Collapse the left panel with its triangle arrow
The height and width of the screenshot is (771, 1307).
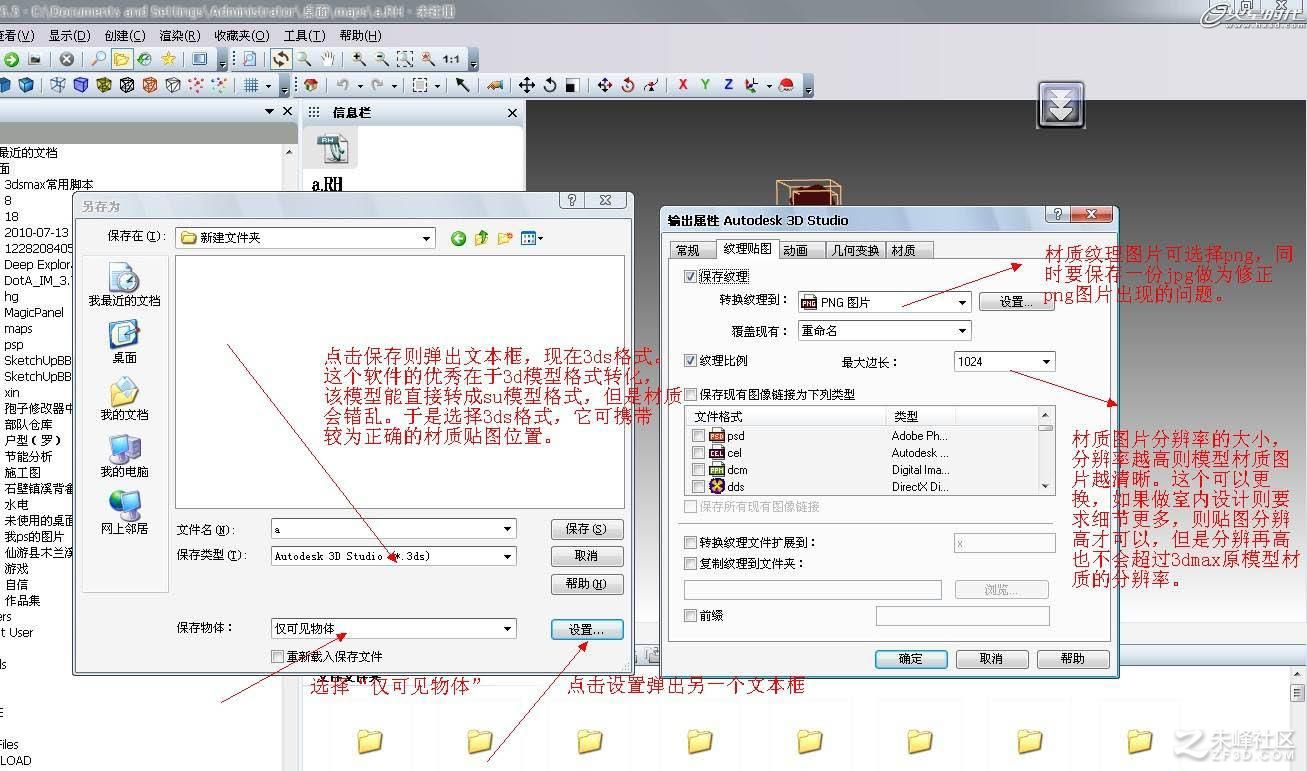point(270,112)
